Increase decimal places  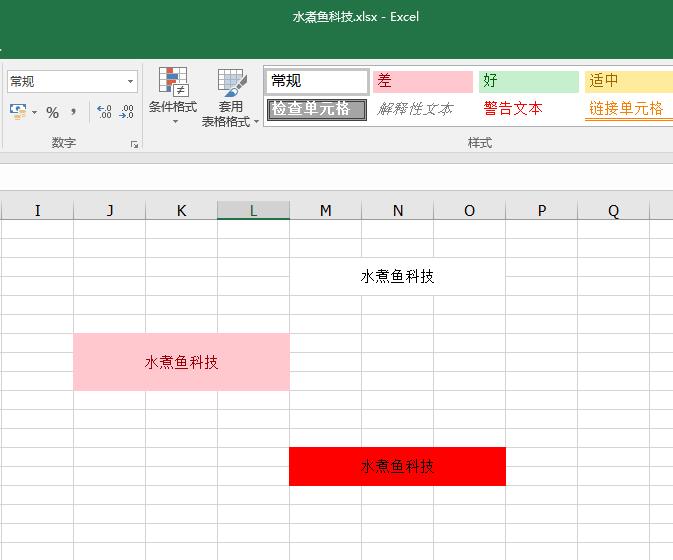click(x=104, y=112)
